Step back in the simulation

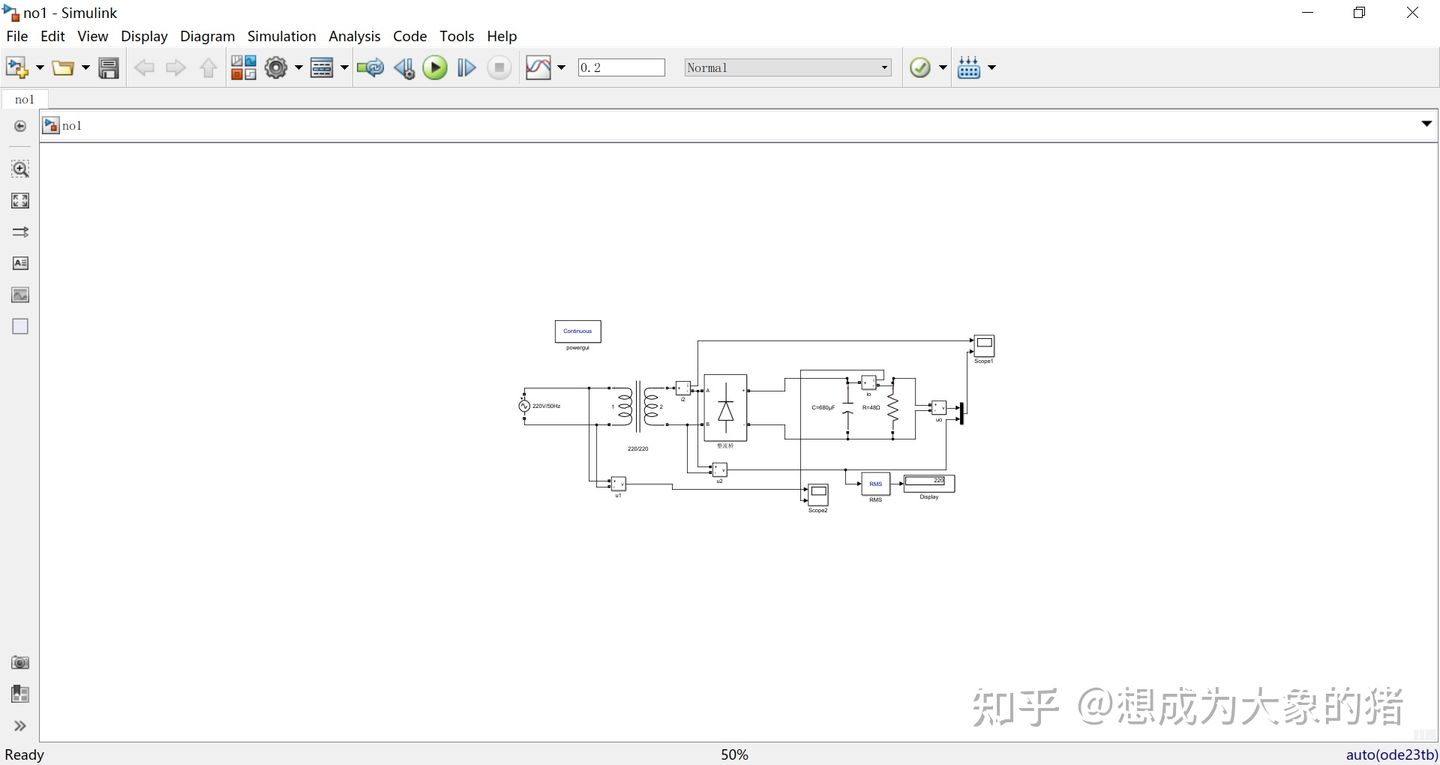[x=404, y=67]
